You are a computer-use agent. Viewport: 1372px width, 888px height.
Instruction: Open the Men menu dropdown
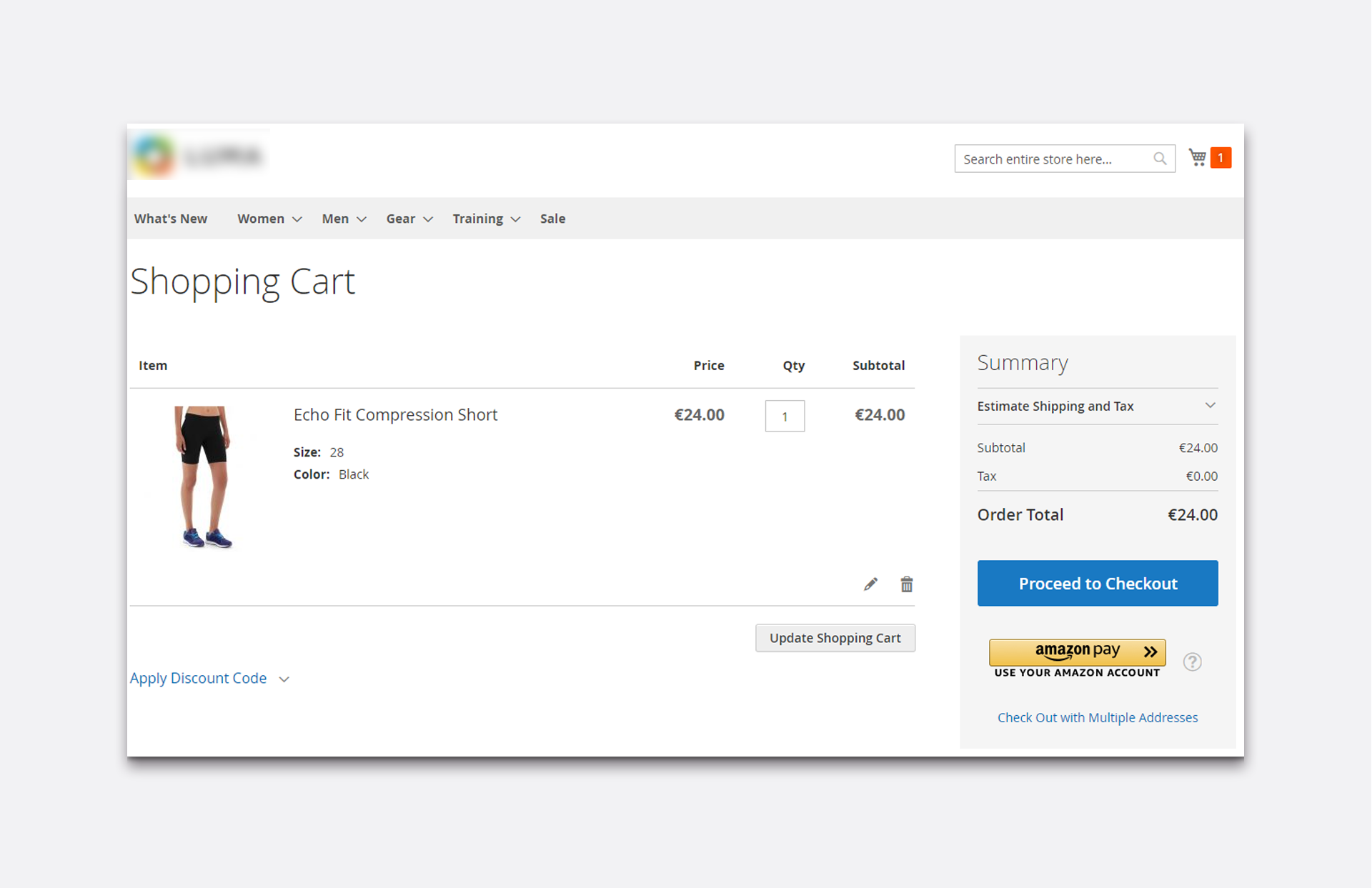click(x=344, y=219)
